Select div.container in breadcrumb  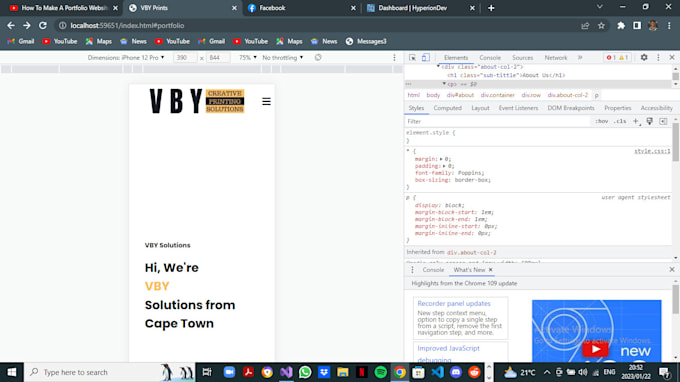tap(497, 95)
